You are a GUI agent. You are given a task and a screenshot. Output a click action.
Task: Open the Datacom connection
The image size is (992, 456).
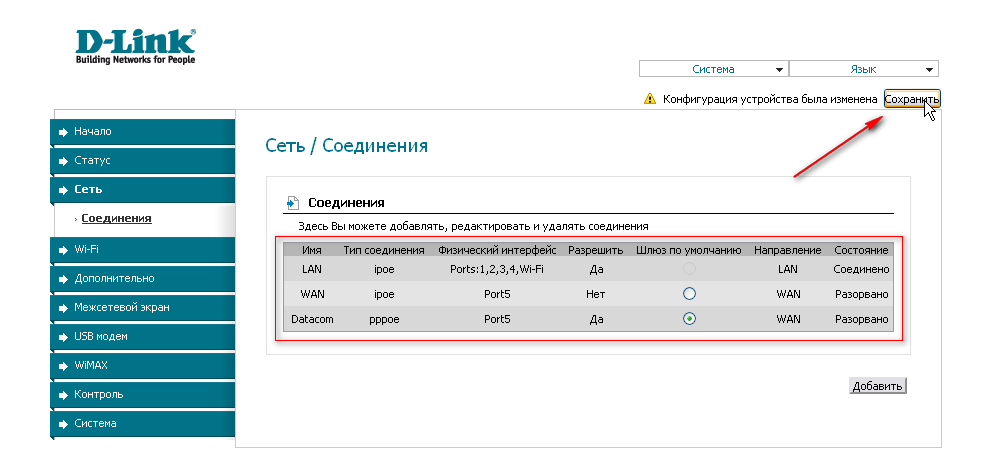[312, 319]
